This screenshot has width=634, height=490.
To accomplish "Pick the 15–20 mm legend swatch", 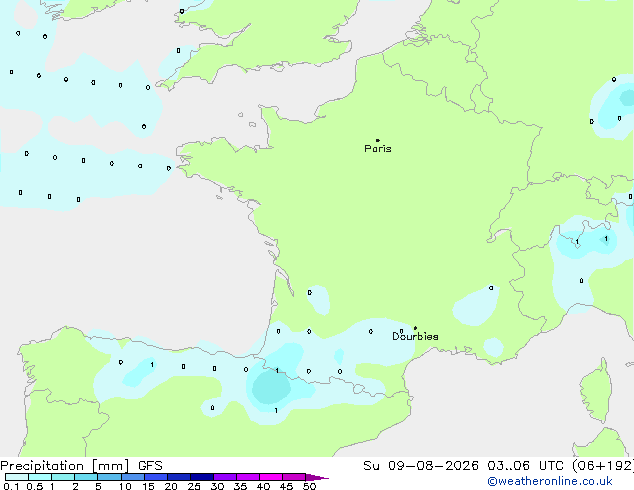I will point(155,477).
